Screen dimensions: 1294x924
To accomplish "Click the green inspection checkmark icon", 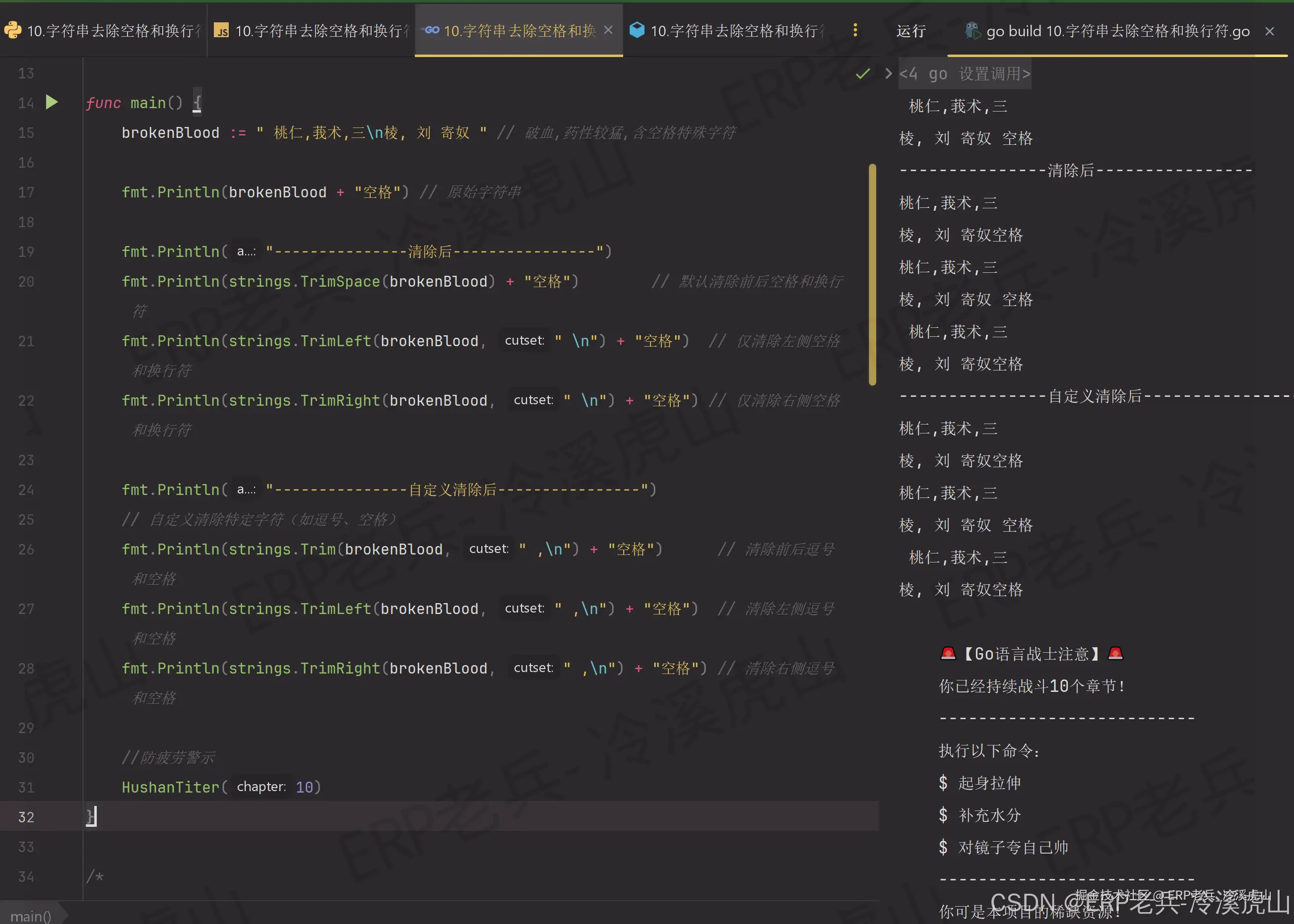I will pos(863,73).
